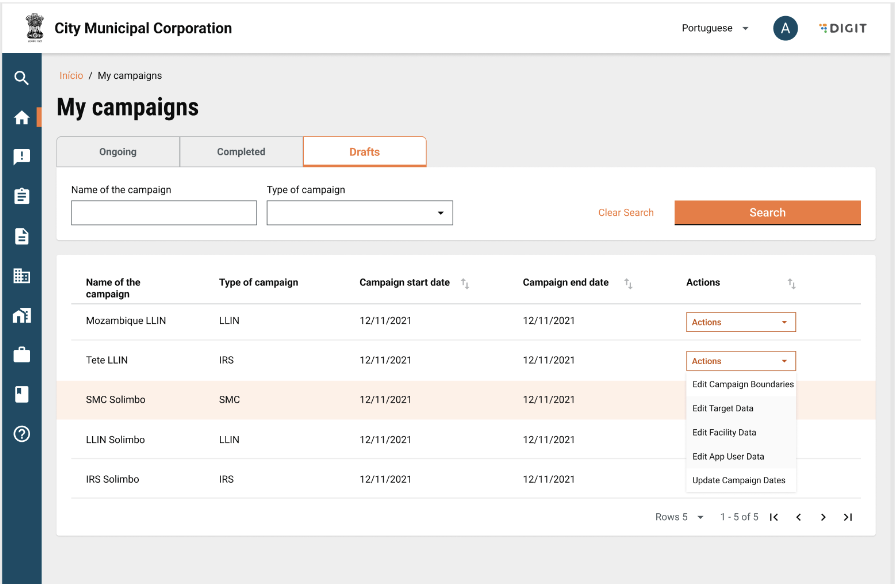
Task: Click the orange Search button
Action: click(767, 213)
